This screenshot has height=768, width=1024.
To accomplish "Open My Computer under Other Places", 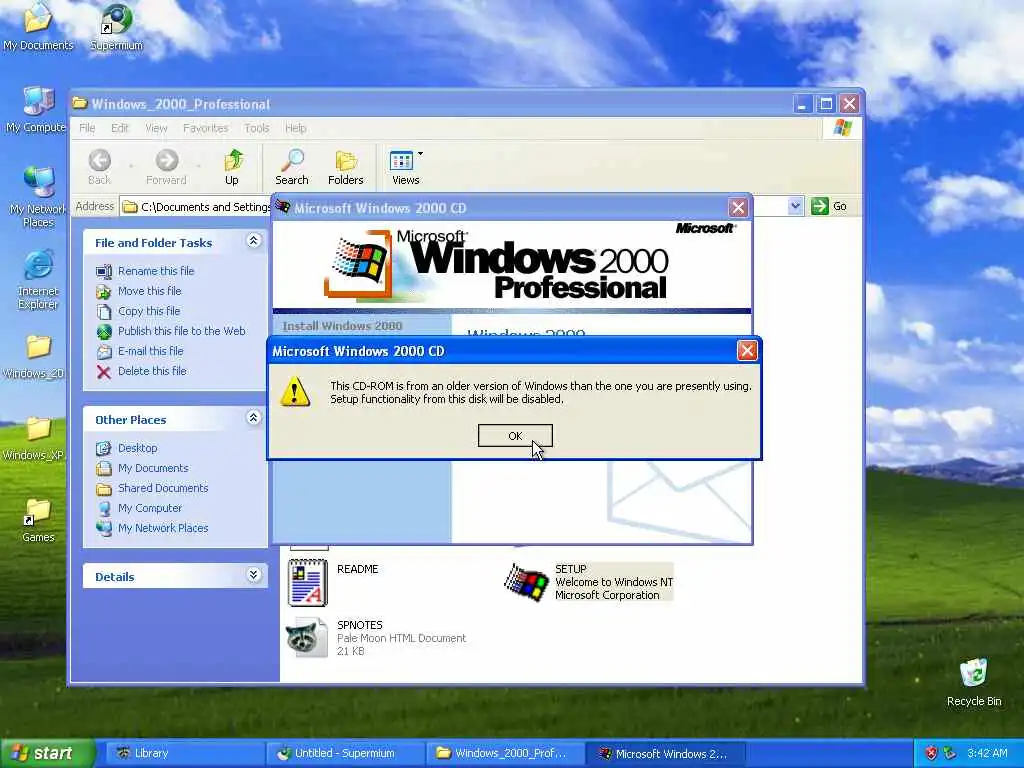I will coord(150,508).
